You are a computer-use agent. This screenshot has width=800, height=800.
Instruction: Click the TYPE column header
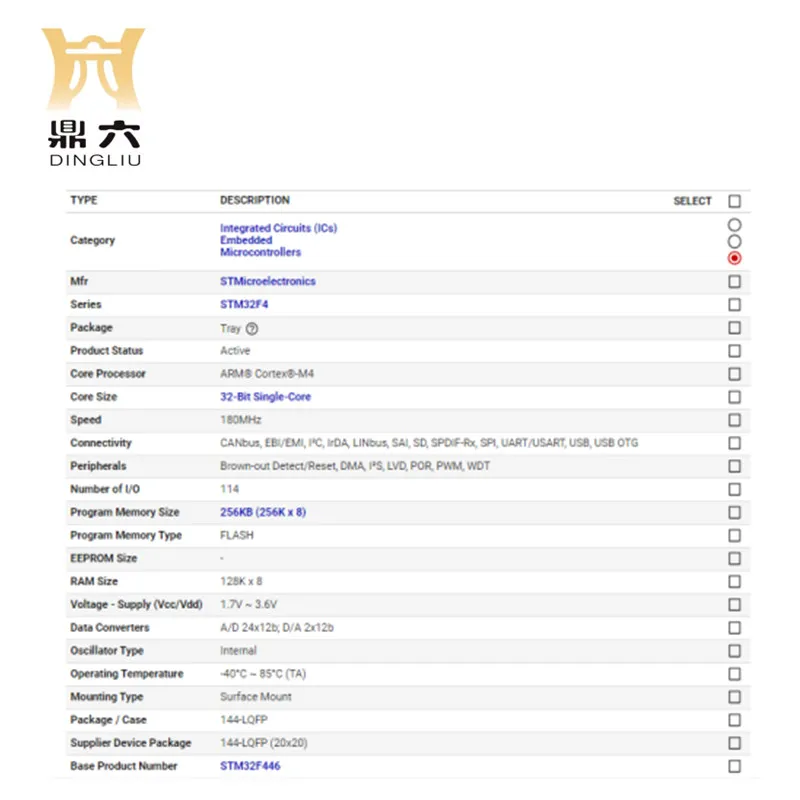point(84,200)
